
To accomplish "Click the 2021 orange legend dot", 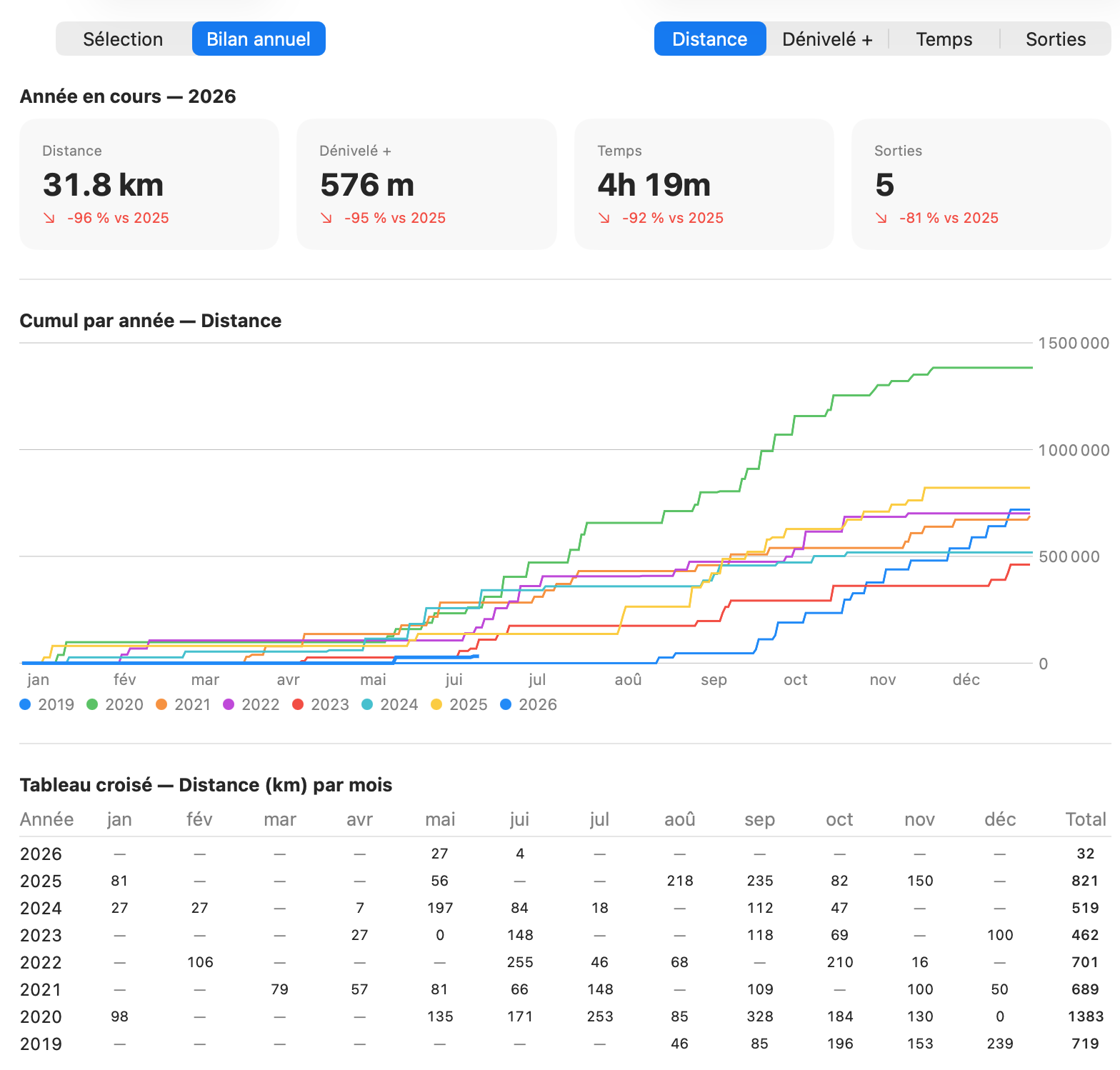I will coord(161,704).
